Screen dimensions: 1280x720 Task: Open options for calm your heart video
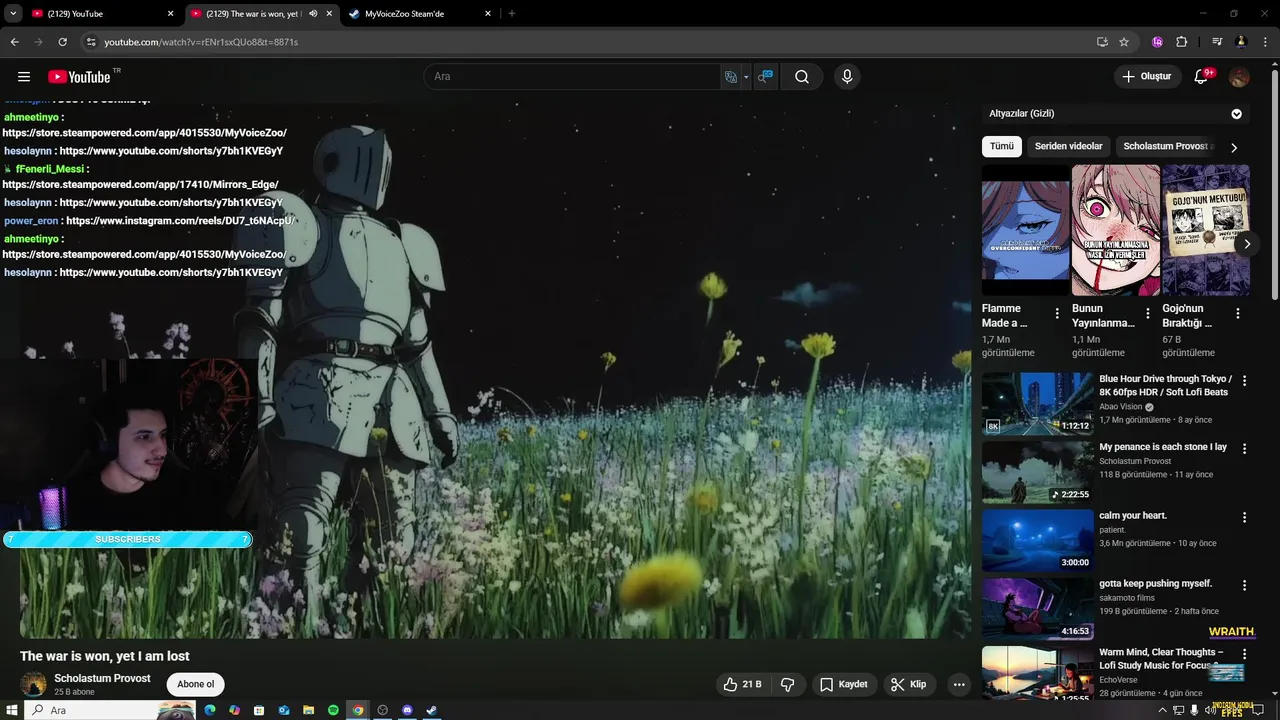pos(1245,518)
